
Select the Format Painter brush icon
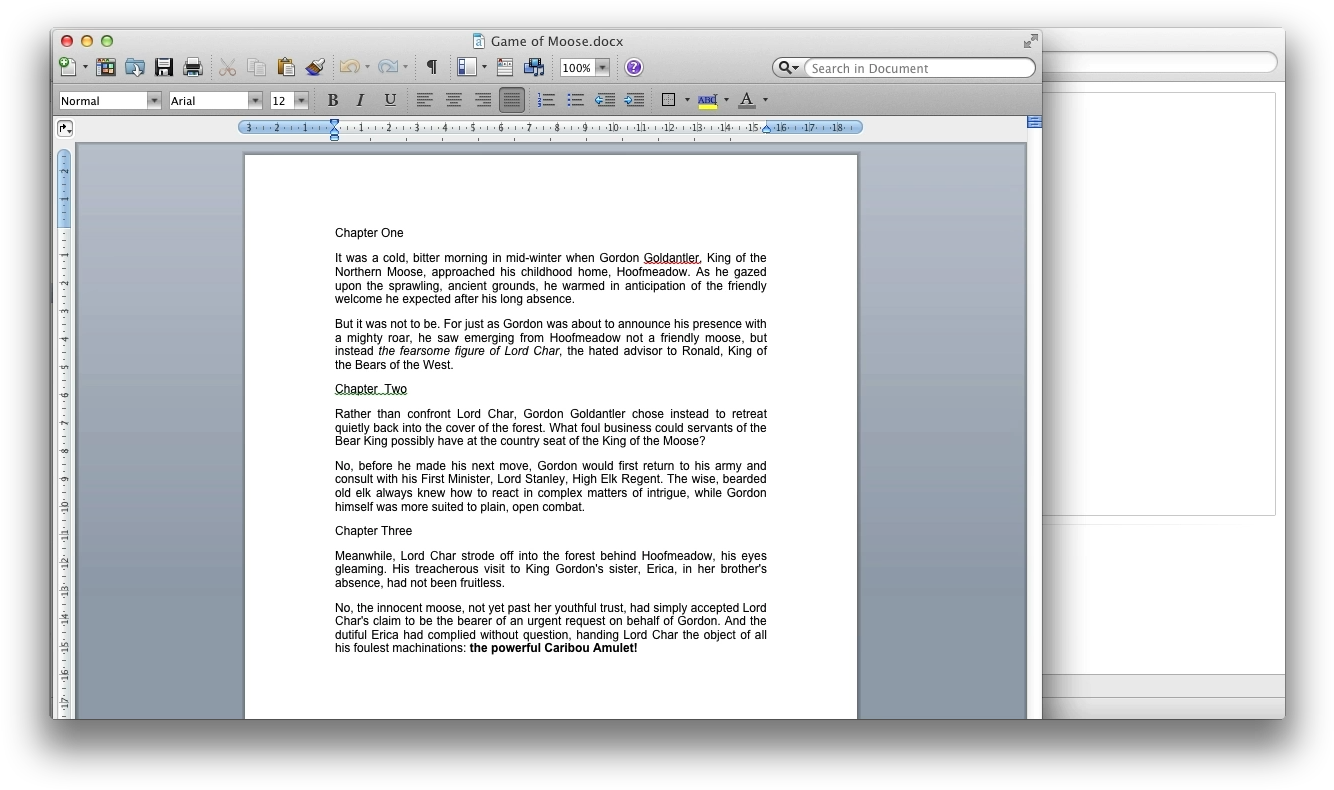tap(315, 68)
